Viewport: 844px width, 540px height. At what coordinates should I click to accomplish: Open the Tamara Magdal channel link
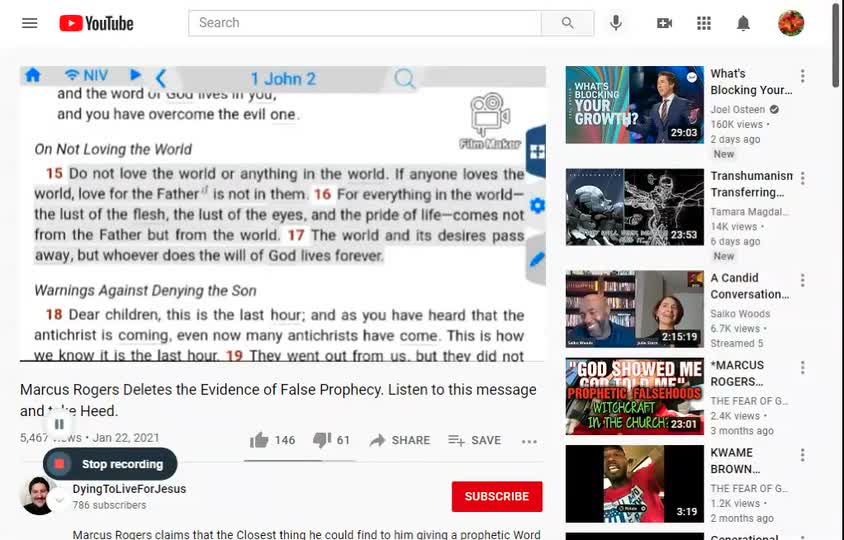pyautogui.click(x=750, y=212)
